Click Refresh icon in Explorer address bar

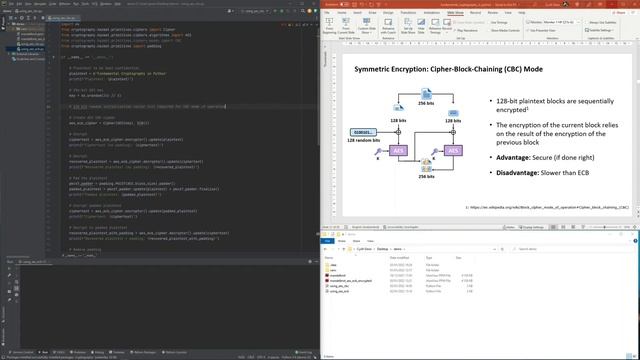pos(502,249)
